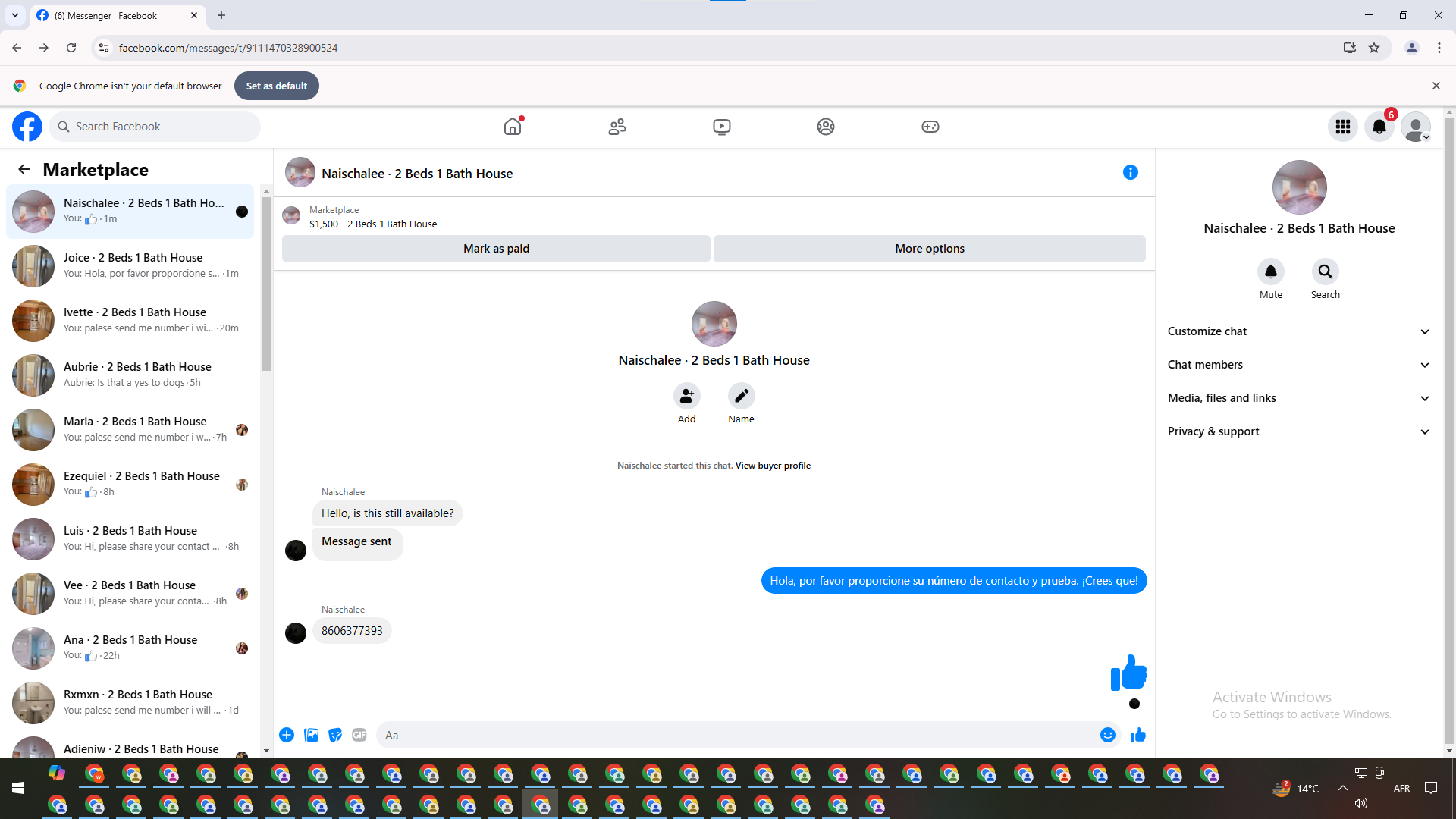The image size is (1456, 819).
Task: Open the emoji picker in message box
Action: pos(1108,735)
